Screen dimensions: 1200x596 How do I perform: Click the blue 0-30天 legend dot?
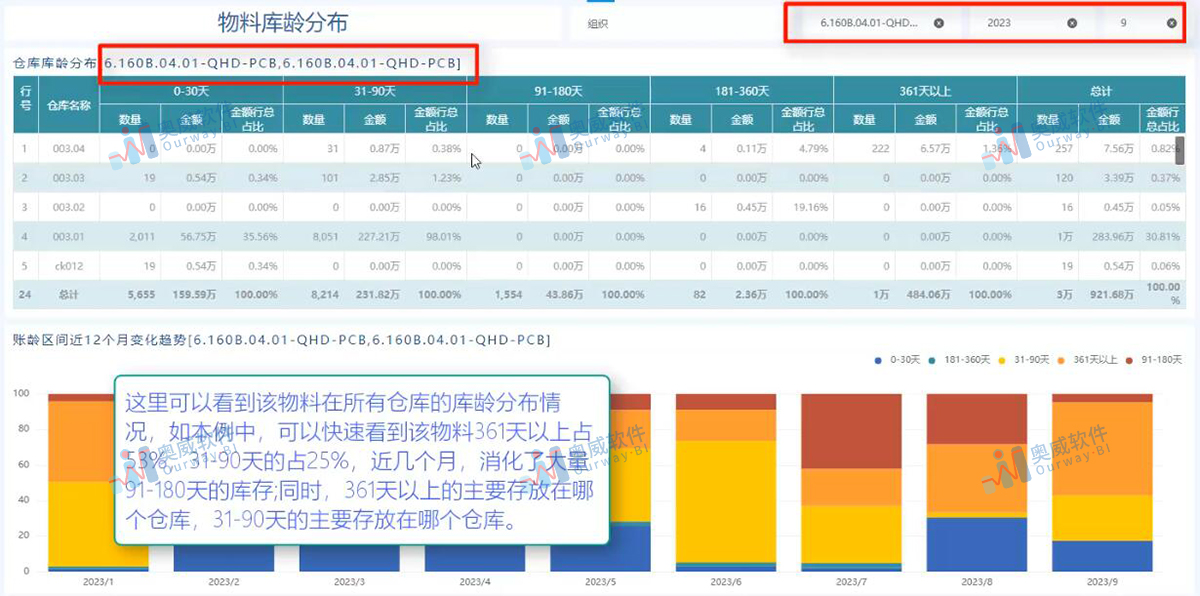point(878,359)
